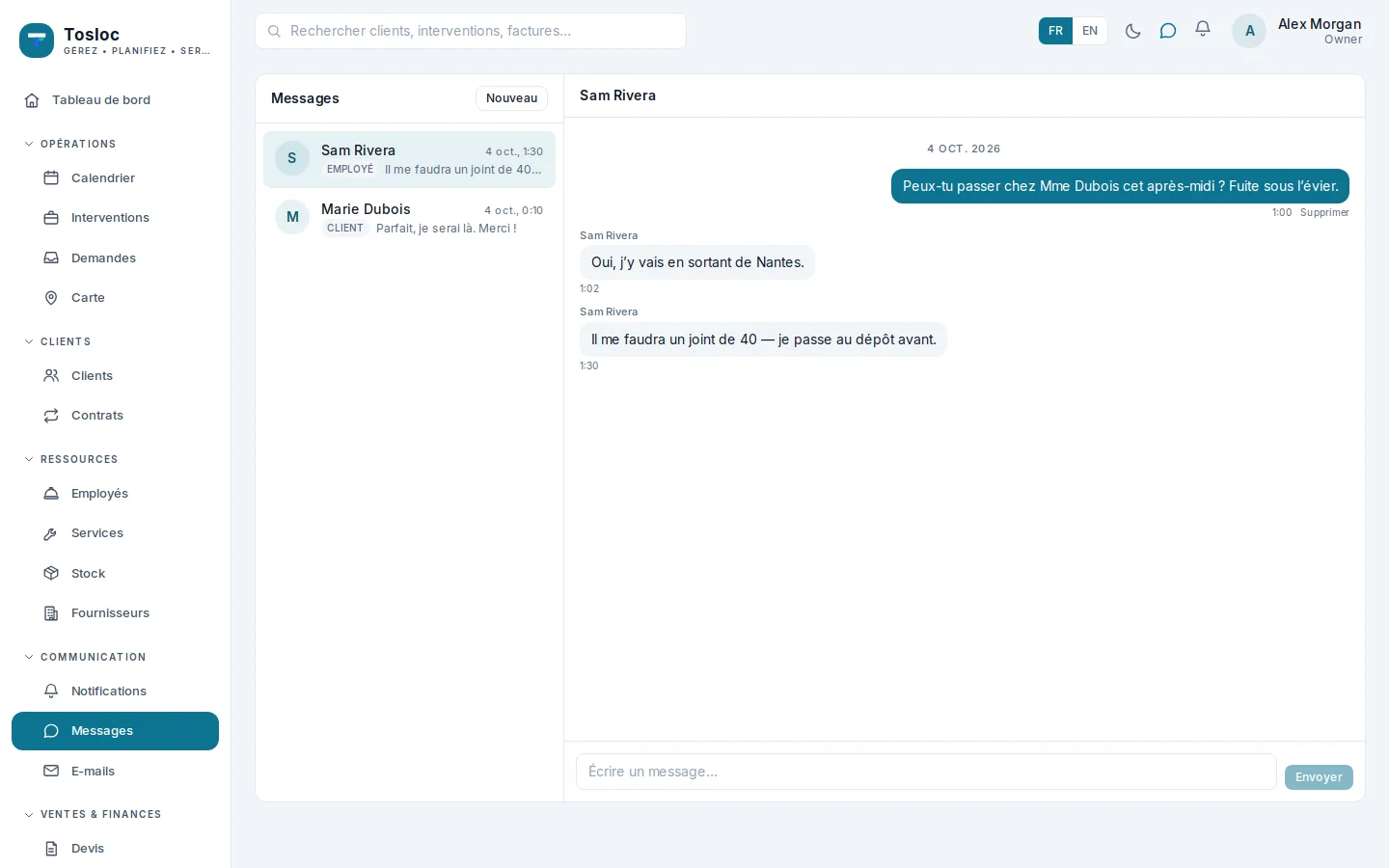Open the E-mails envelope icon
Screen dimensions: 1389x868
click(51, 772)
